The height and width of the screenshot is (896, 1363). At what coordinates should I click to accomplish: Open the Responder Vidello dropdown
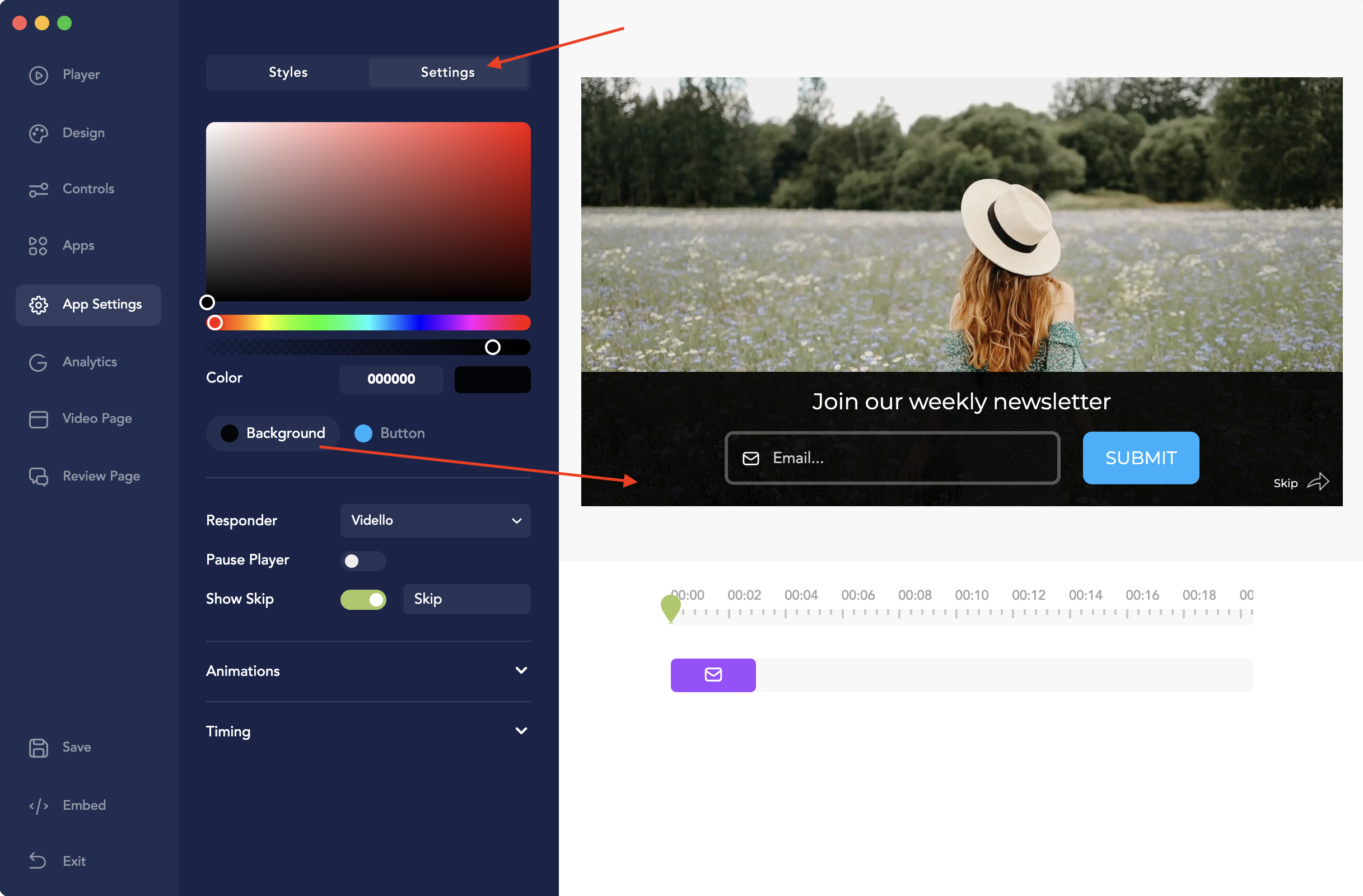pos(435,520)
